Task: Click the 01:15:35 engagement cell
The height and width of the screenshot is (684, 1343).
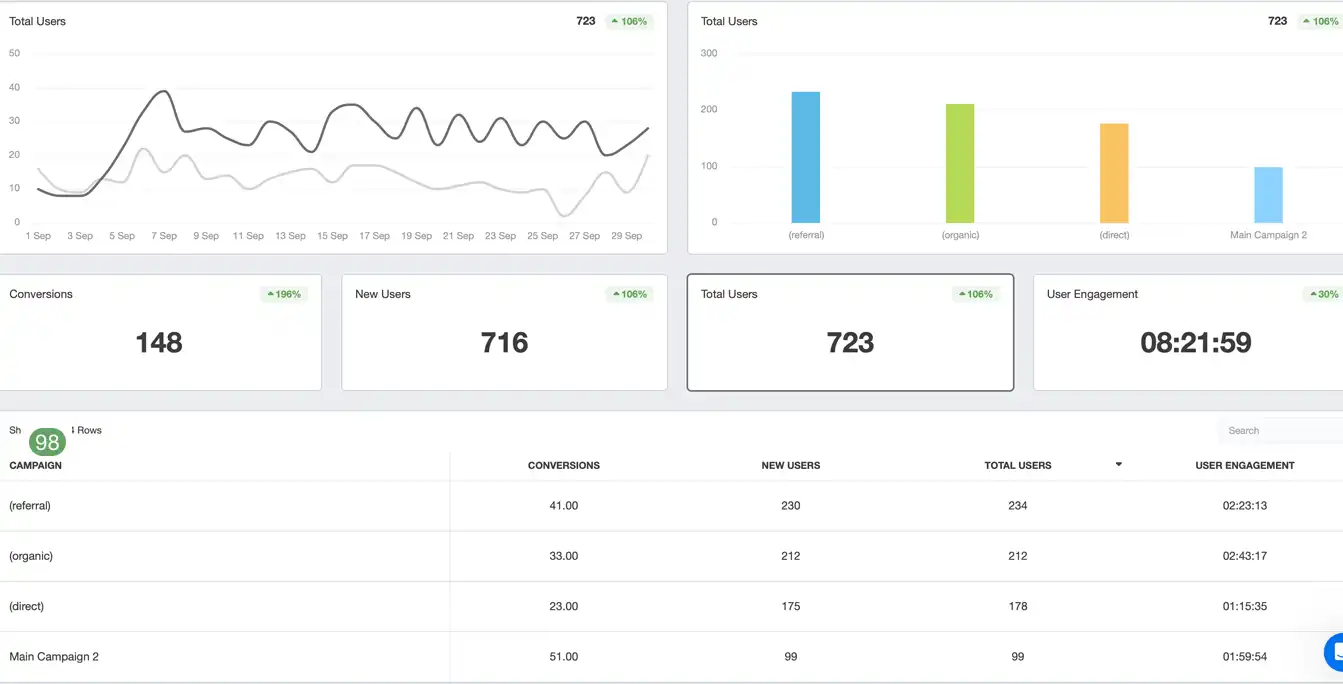Action: pyautogui.click(x=1245, y=606)
